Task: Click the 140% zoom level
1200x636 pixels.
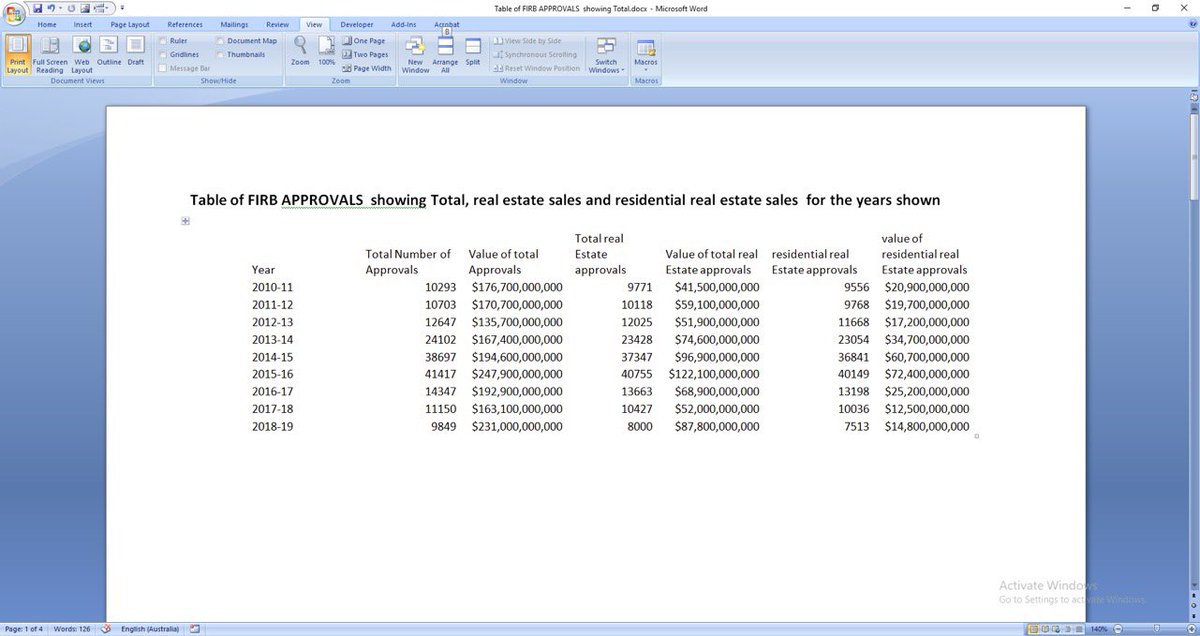Action: 1100,629
